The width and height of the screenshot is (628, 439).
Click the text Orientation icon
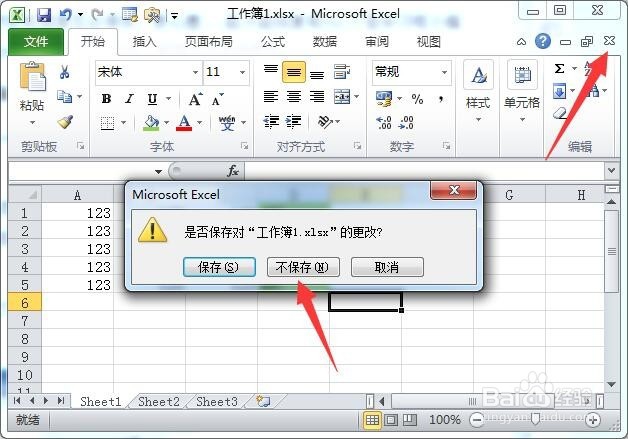click(x=324, y=121)
